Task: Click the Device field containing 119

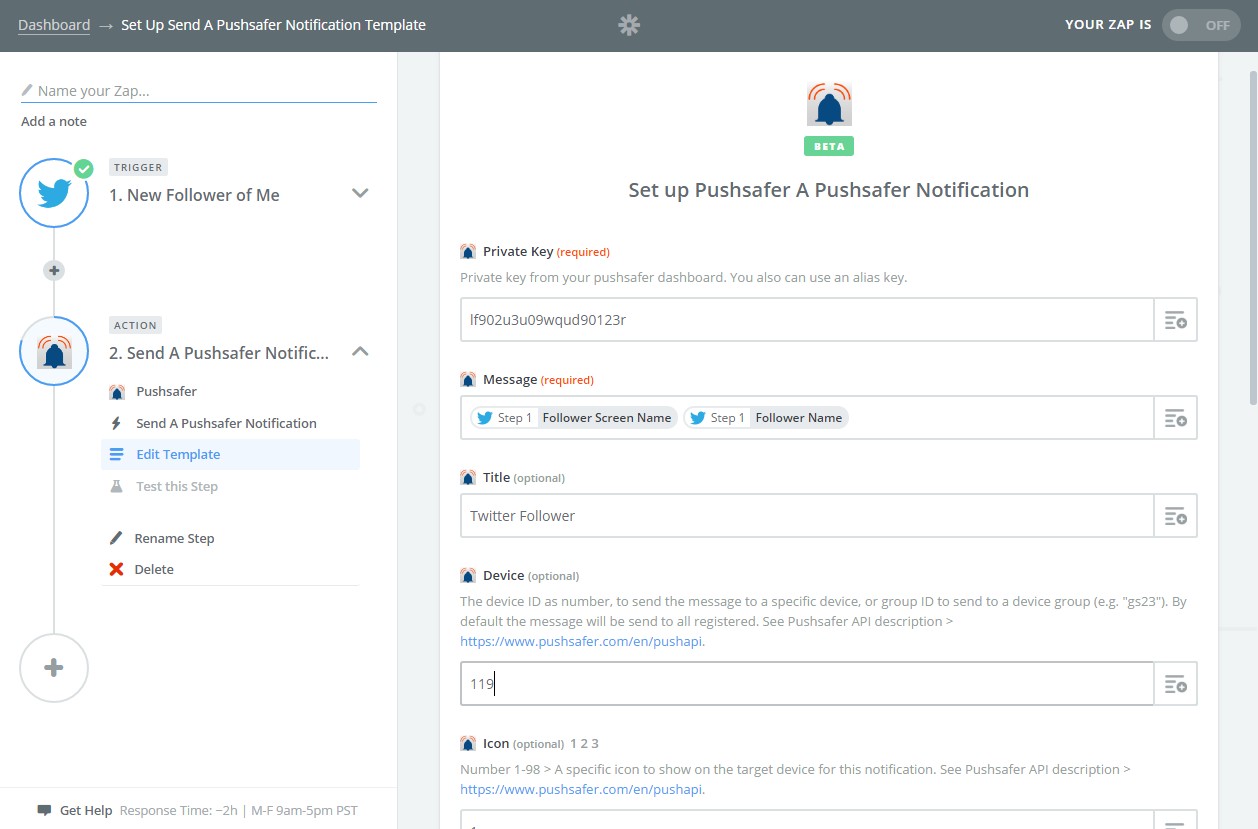Action: point(807,684)
